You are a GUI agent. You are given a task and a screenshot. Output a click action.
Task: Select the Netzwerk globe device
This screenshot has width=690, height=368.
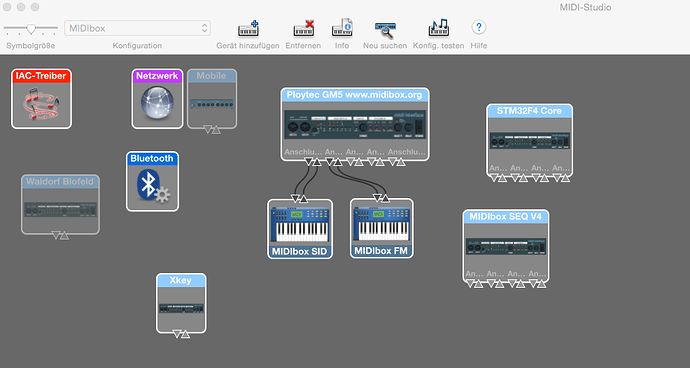tap(157, 99)
